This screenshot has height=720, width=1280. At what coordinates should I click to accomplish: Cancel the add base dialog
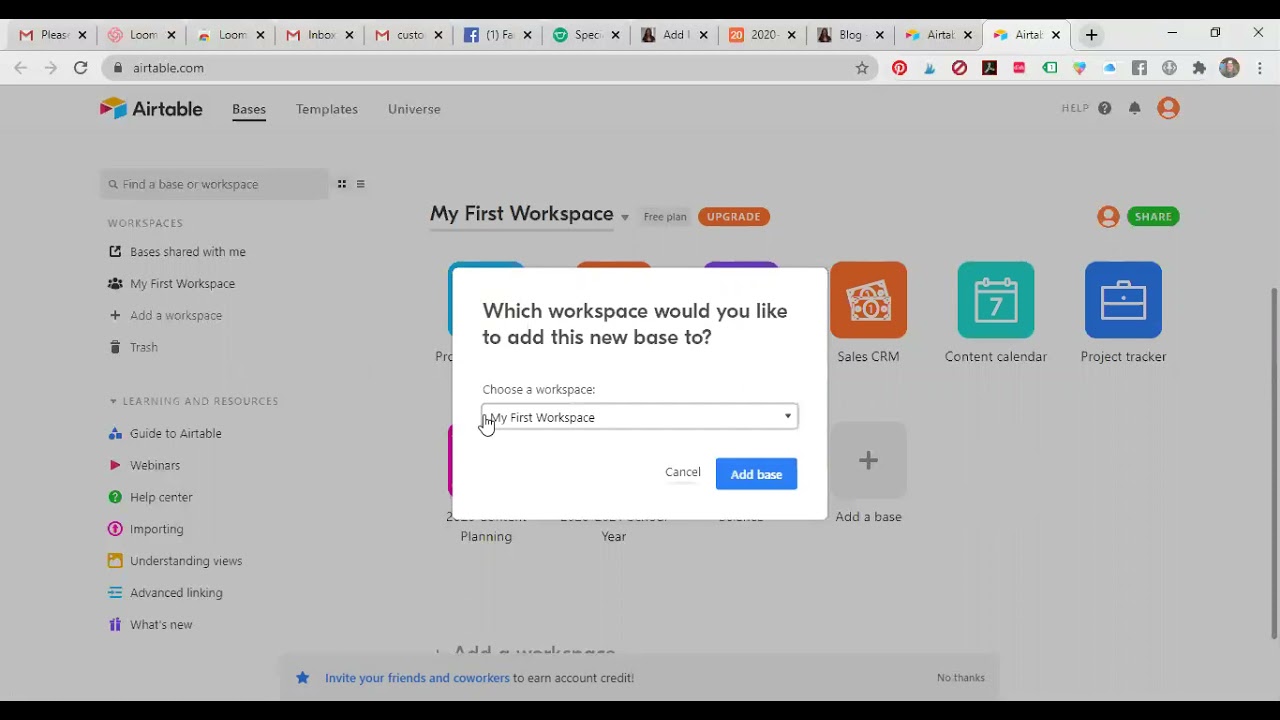pyautogui.click(x=683, y=472)
